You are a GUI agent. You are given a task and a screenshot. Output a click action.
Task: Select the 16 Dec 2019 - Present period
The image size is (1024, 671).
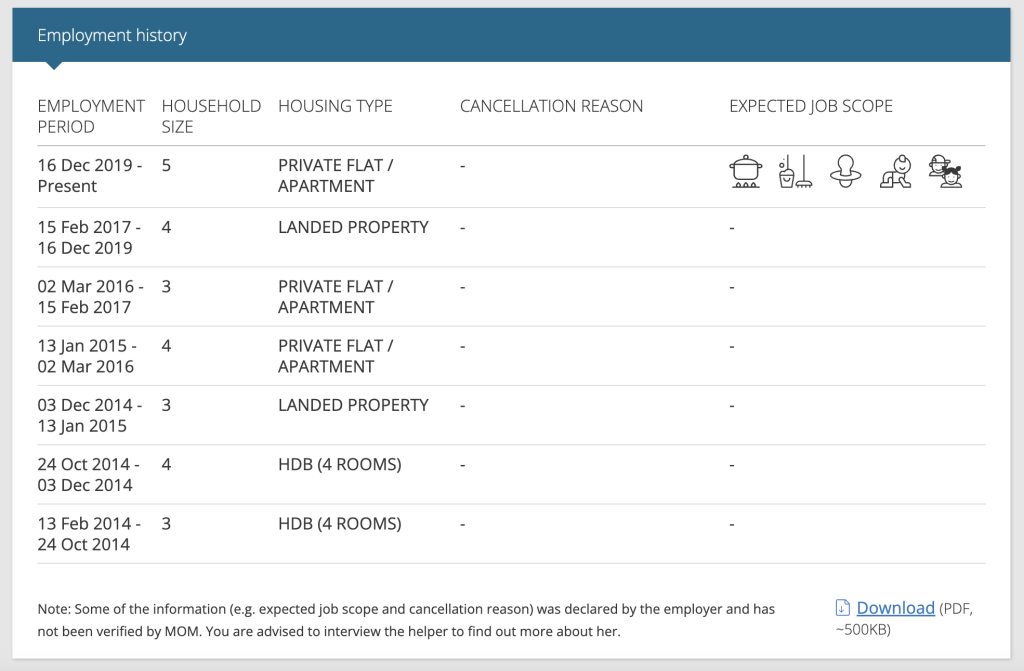(89, 176)
